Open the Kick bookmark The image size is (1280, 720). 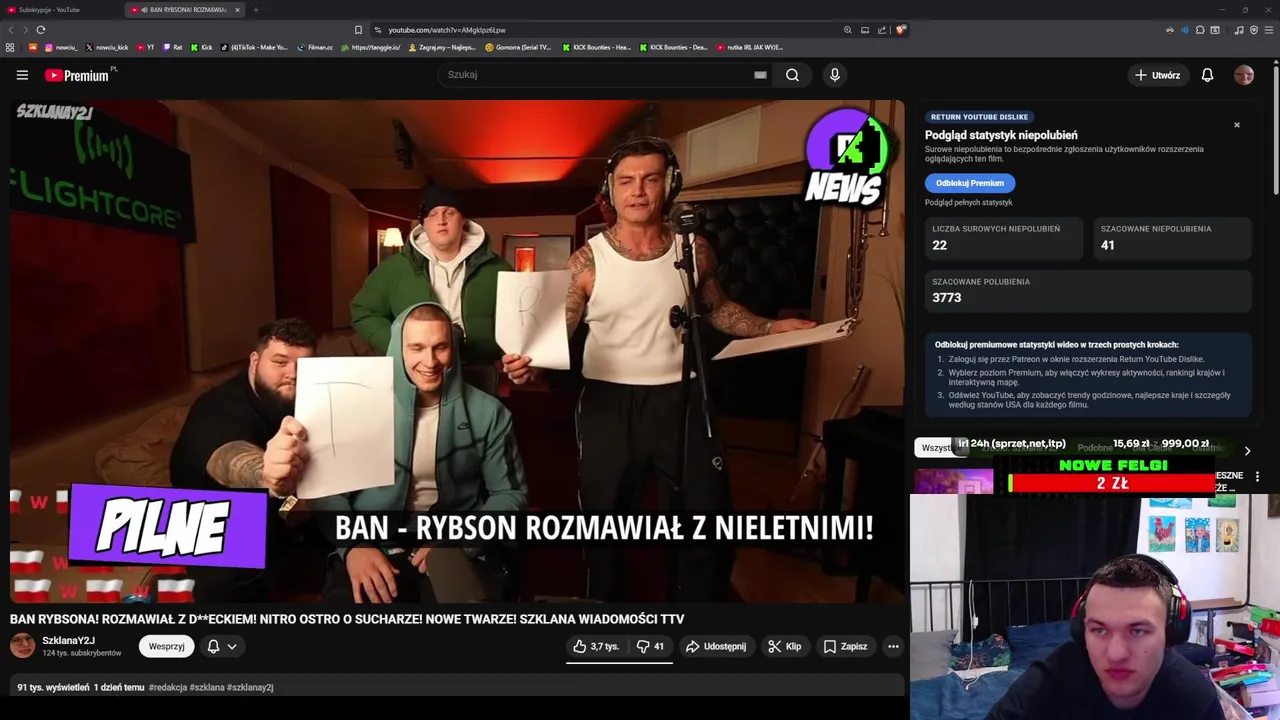(202, 47)
